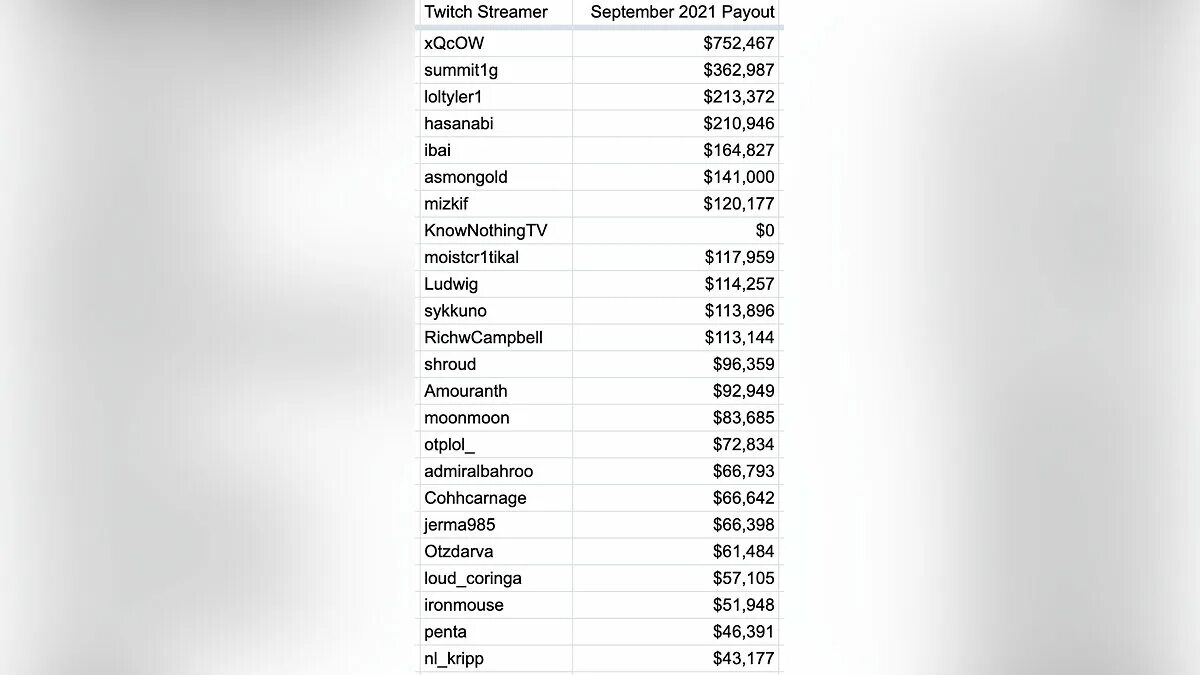Image resolution: width=1200 pixels, height=675 pixels.
Task: Click the asmongold row name
Action: click(x=494, y=177)
